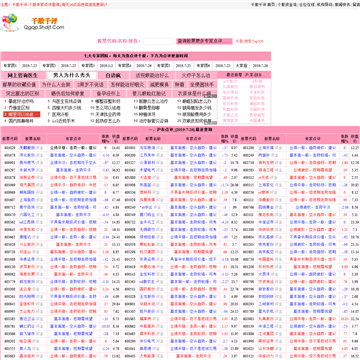Open 机构席位 in the top navigation

[x=324, y=5]
